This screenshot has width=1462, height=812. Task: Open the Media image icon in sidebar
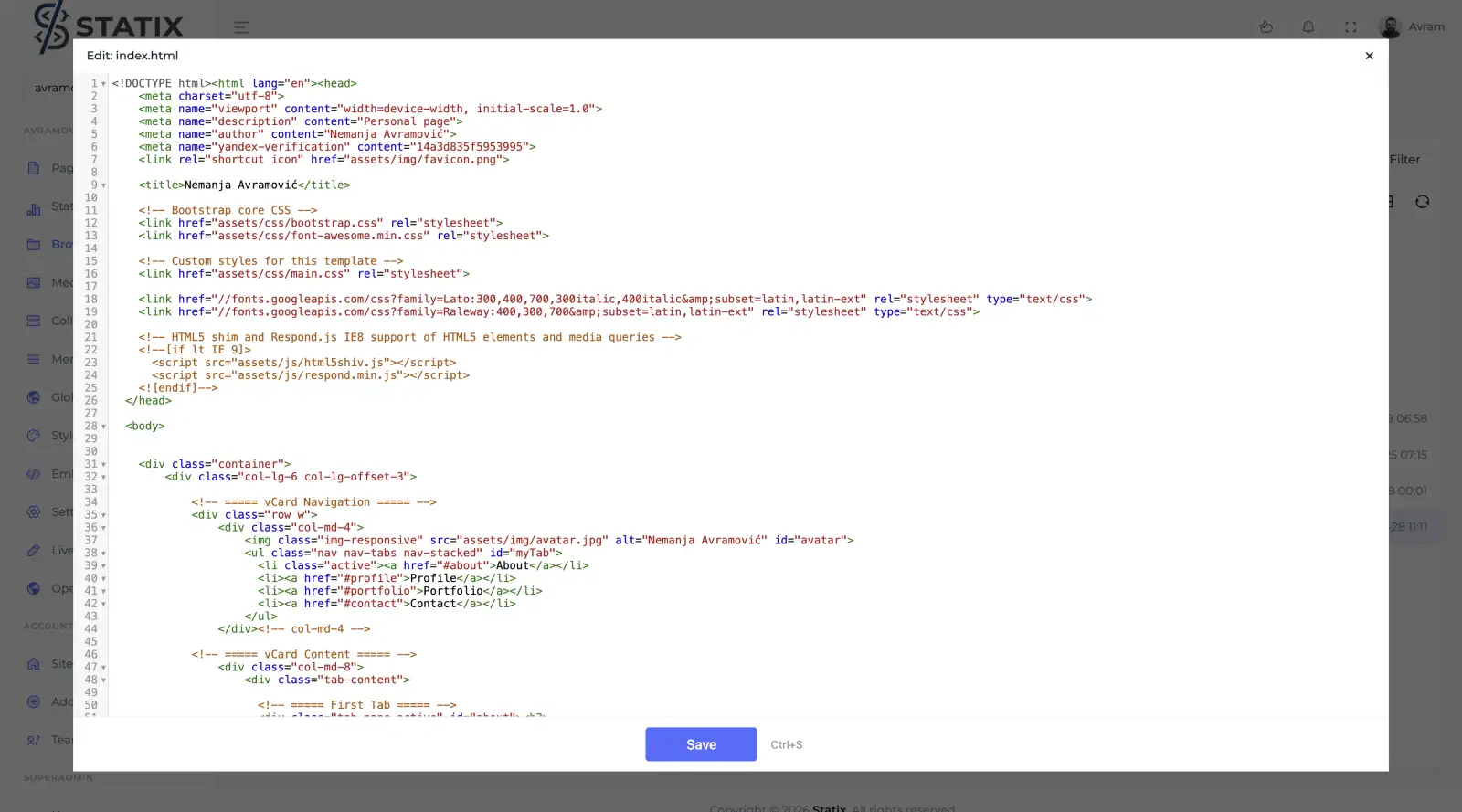coord(34,283)
